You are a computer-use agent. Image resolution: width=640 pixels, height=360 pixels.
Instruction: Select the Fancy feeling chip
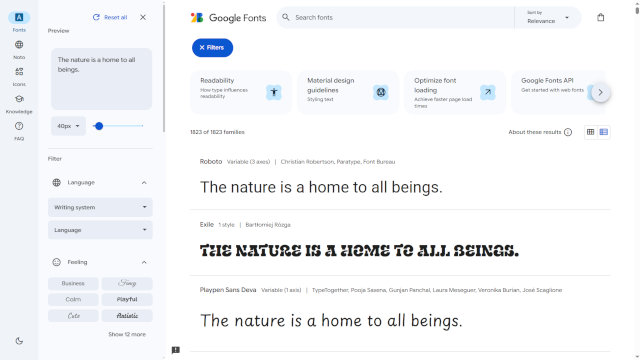click(x=127, y=283)
